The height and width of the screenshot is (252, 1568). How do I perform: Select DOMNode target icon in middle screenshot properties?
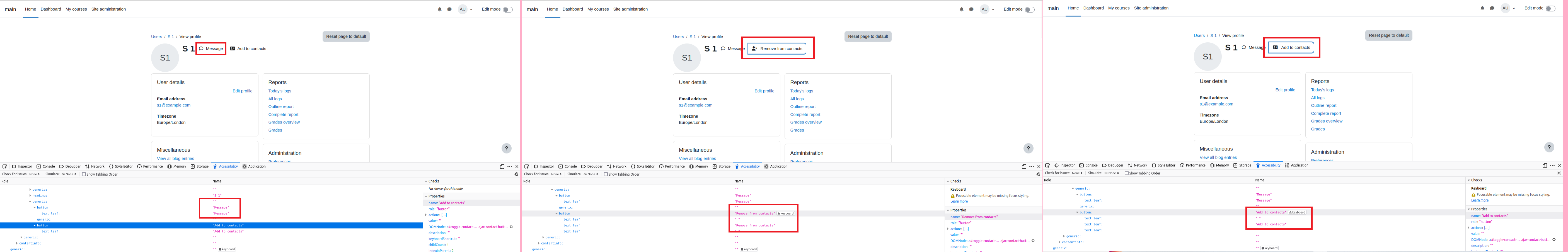[x=1033, y=241]
